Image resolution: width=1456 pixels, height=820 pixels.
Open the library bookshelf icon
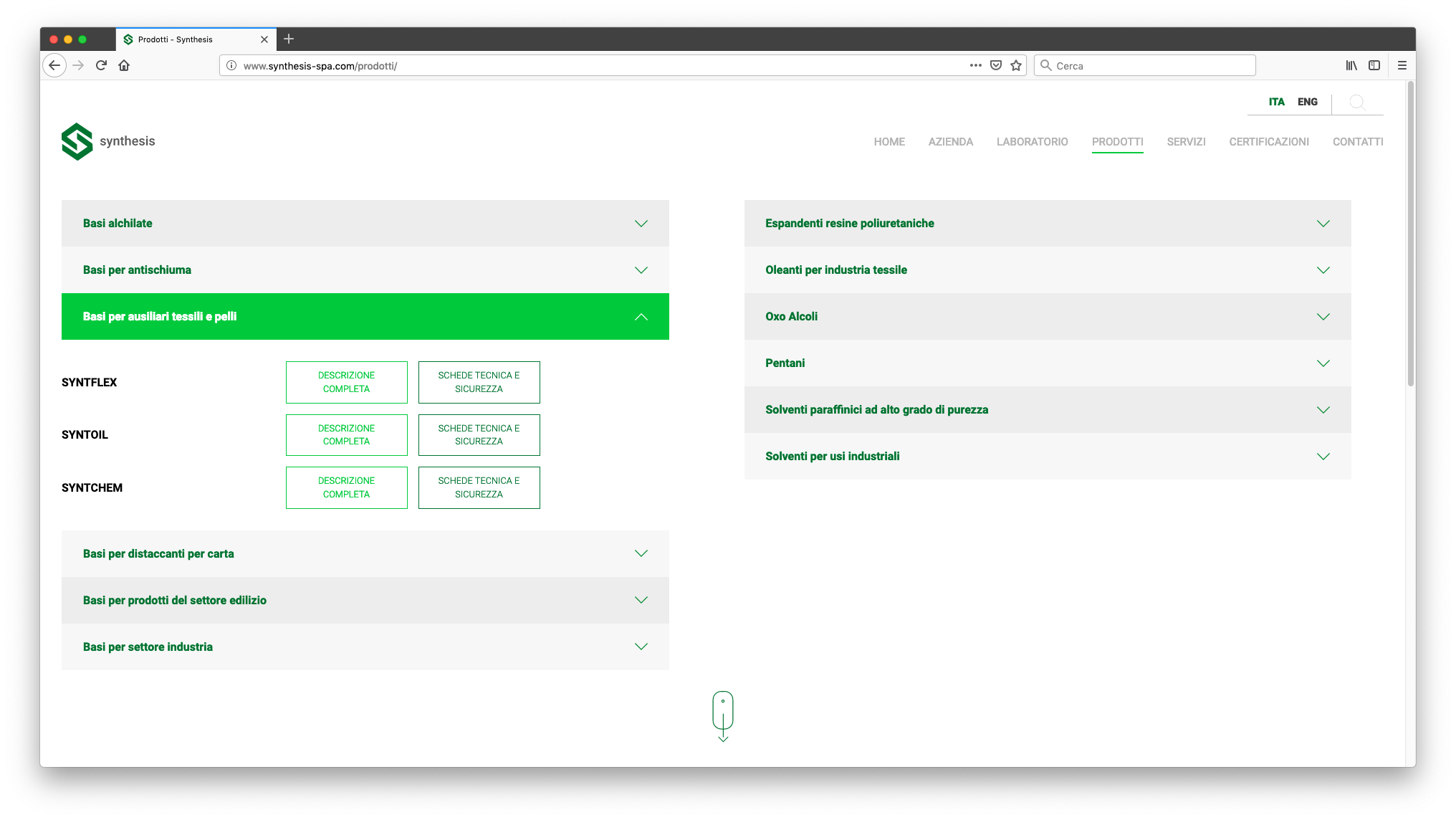(1351, 65)
